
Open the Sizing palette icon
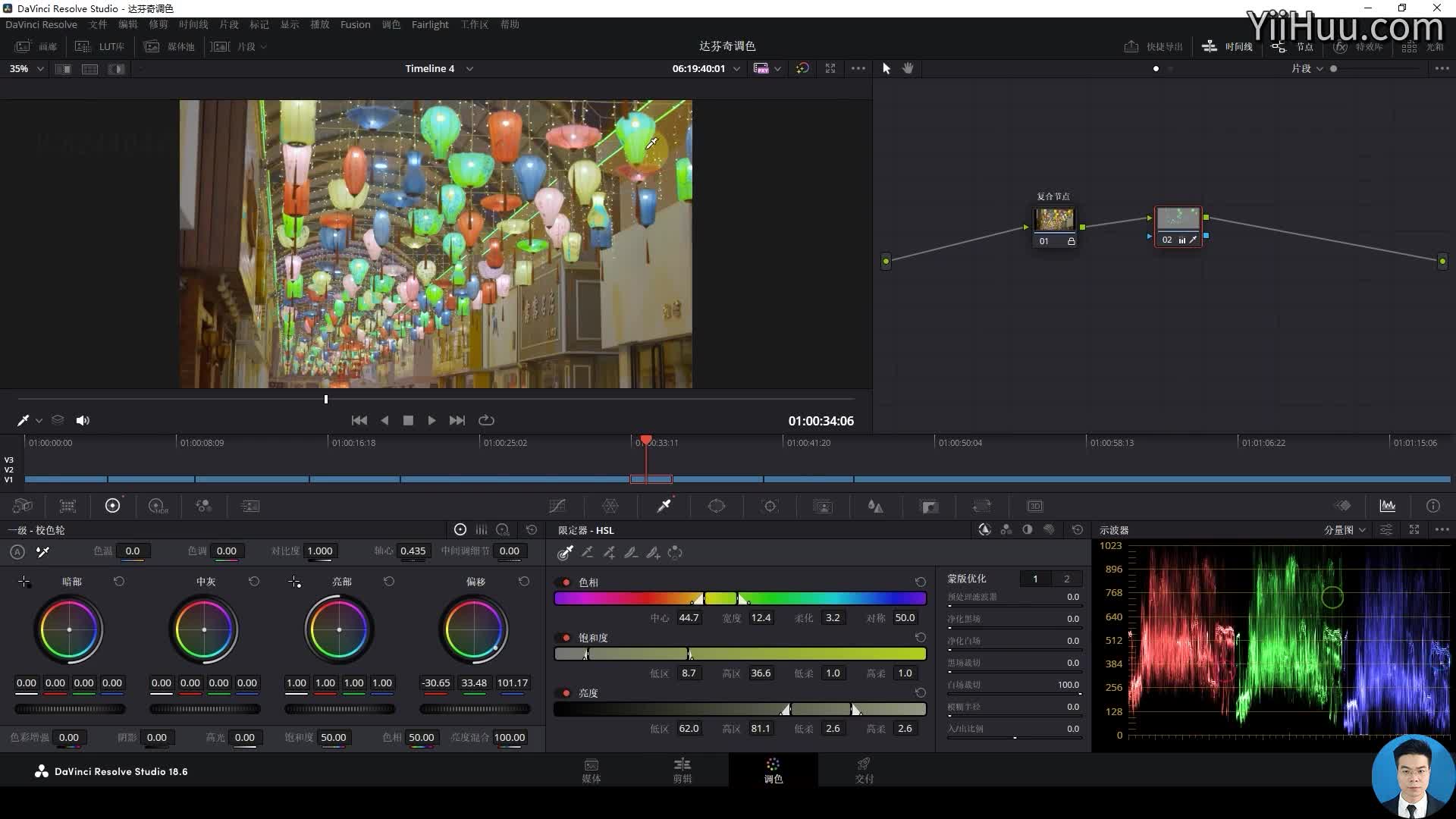(982, 506)
